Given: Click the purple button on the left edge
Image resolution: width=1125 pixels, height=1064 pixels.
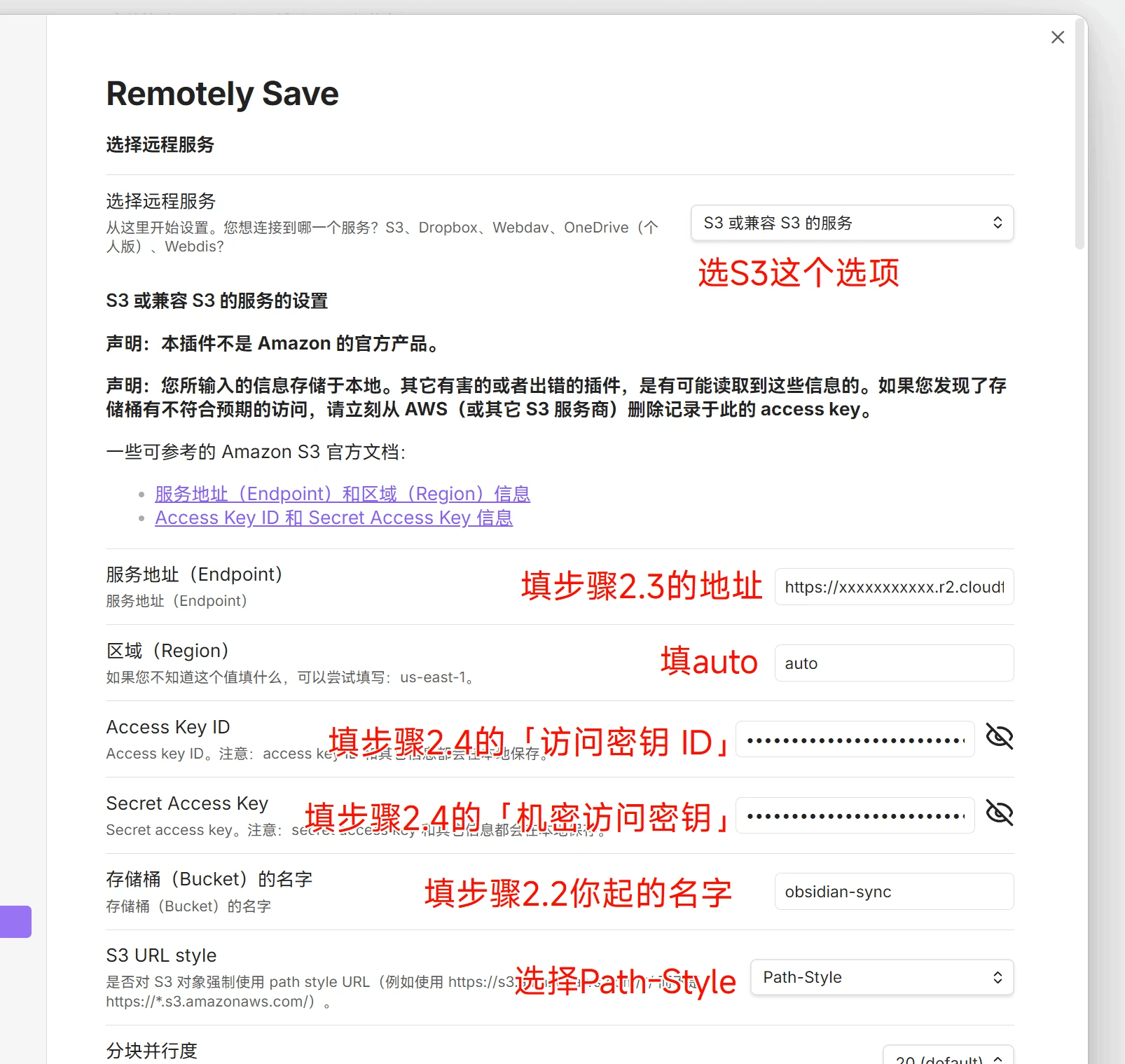Looking at the screenshot, I should (x=15, y=922).
